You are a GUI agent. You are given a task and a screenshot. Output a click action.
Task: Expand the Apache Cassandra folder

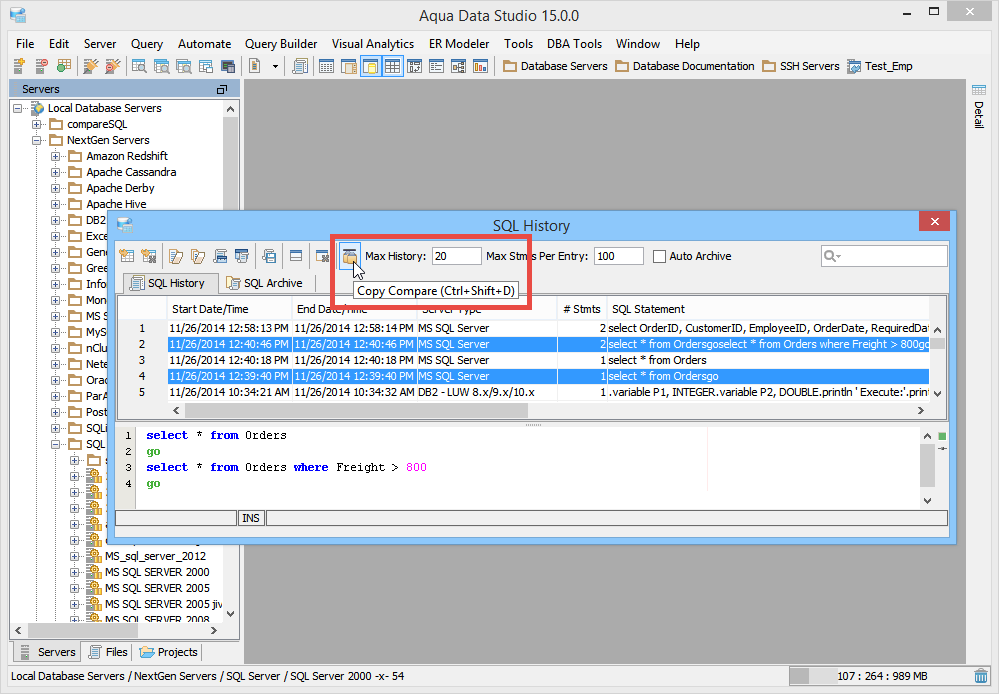[x=56, y=172]
